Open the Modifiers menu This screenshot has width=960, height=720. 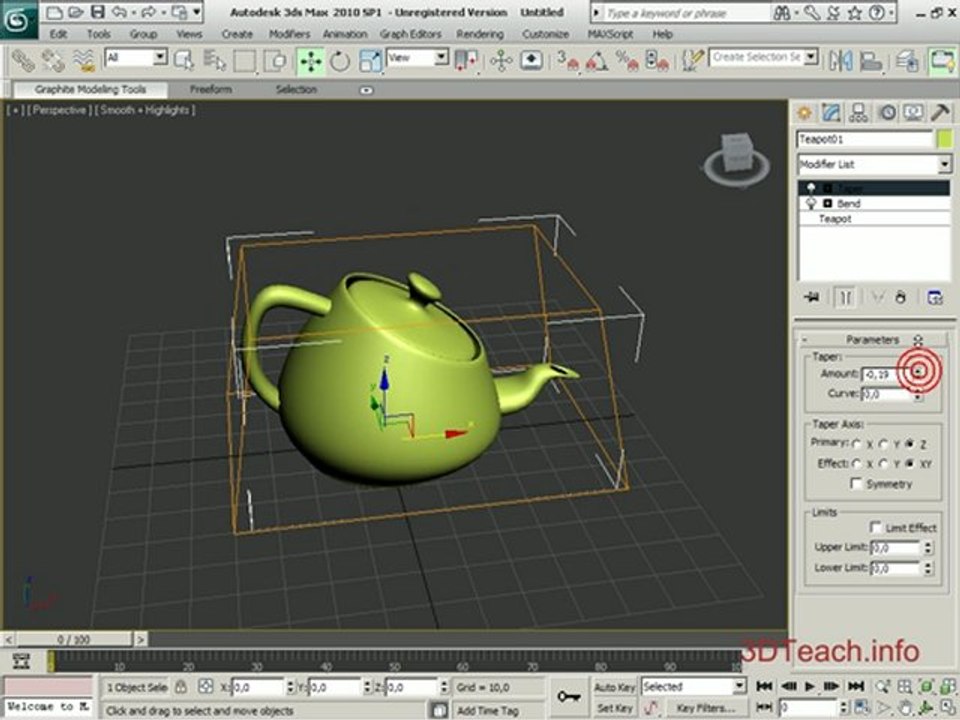(289, 34)
